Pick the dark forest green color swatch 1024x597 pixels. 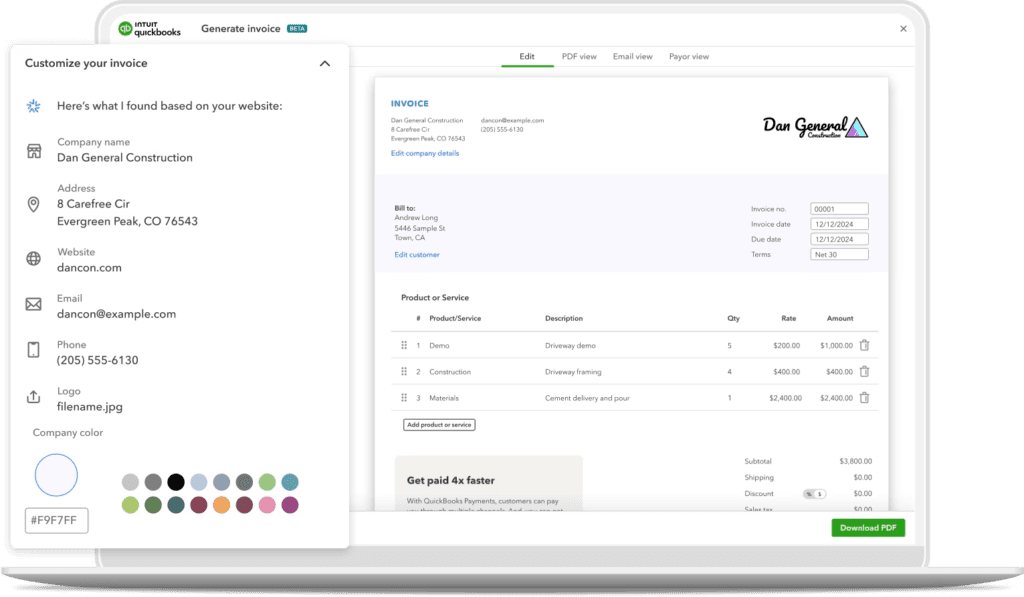click(x=153, y=505)
